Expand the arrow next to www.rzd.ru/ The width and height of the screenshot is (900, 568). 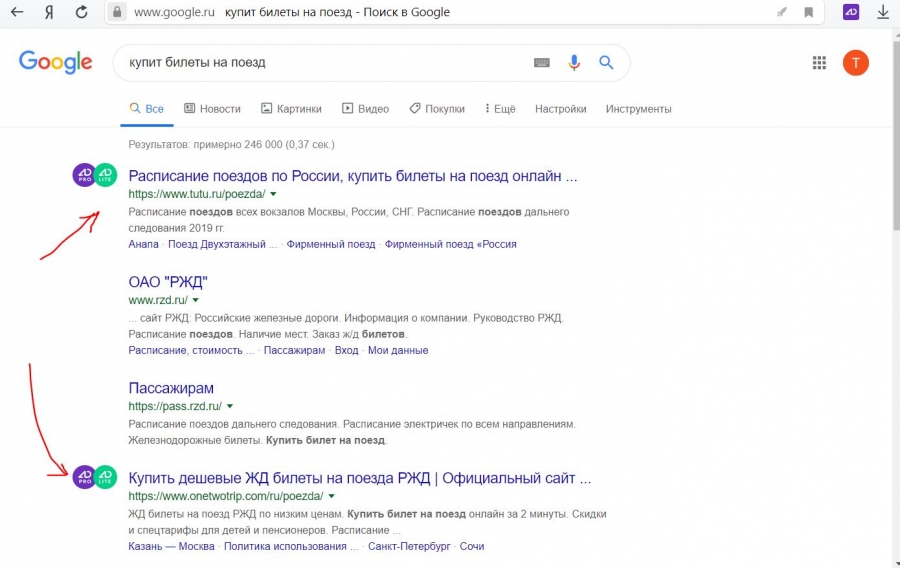(x=196, y=300)
